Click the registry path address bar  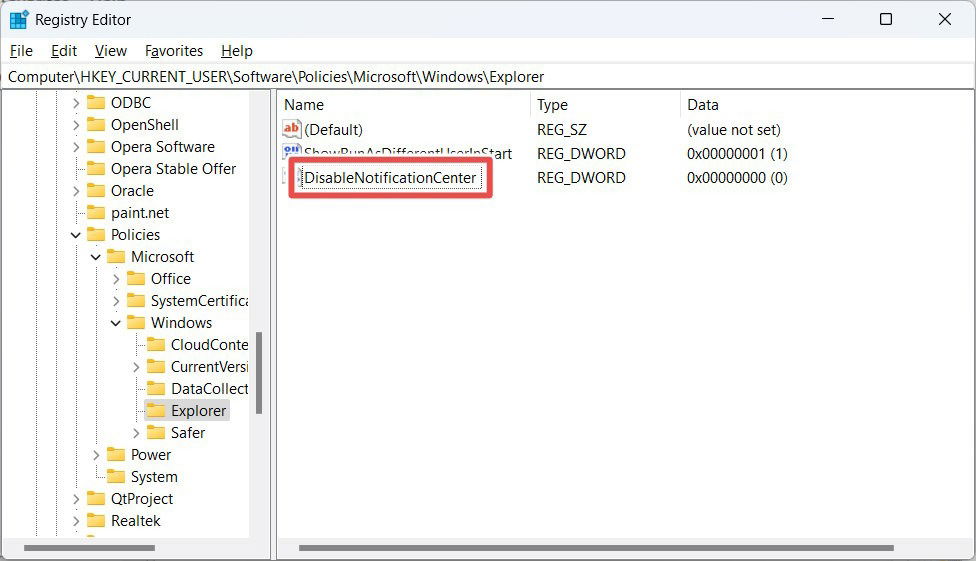tap(487, 77)
